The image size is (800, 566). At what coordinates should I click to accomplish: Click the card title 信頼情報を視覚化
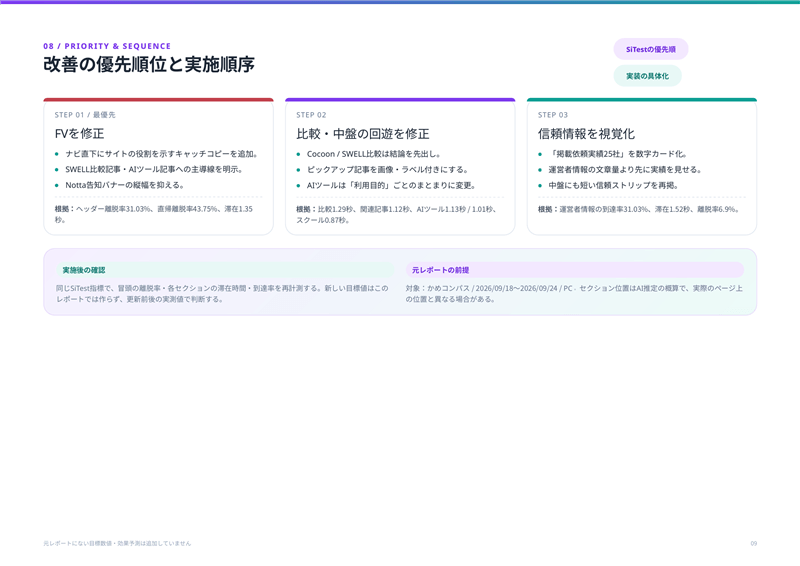pyautogui.click(x=586, y=134)
